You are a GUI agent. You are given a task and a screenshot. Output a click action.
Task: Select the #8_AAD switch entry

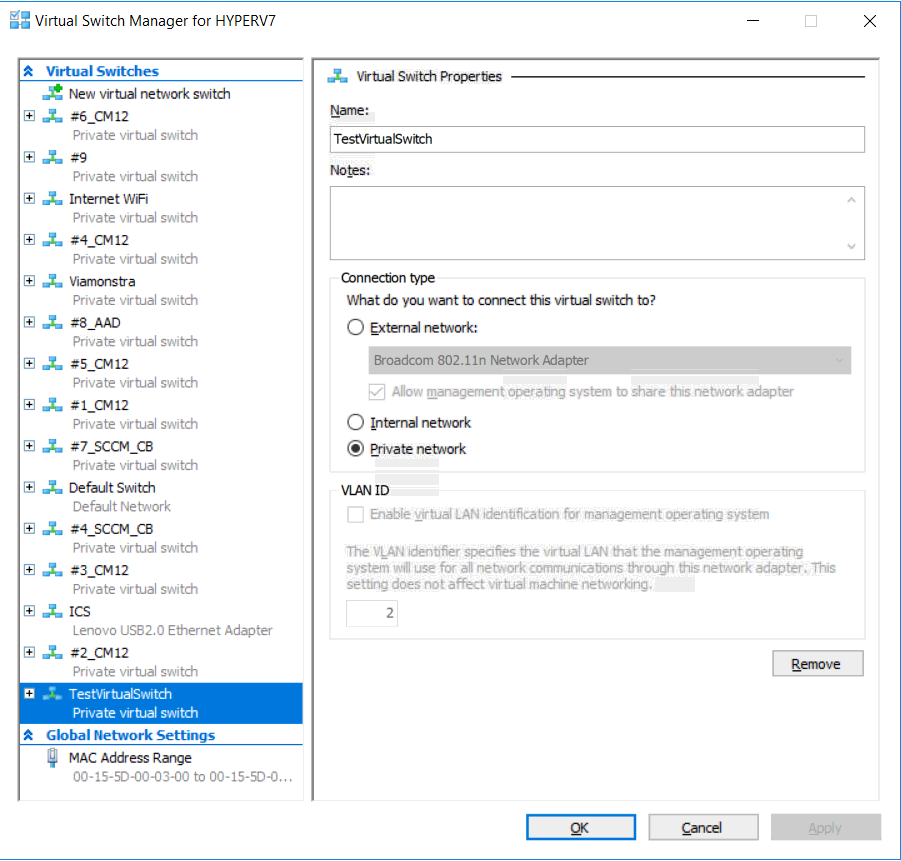(x=161, y=332)
